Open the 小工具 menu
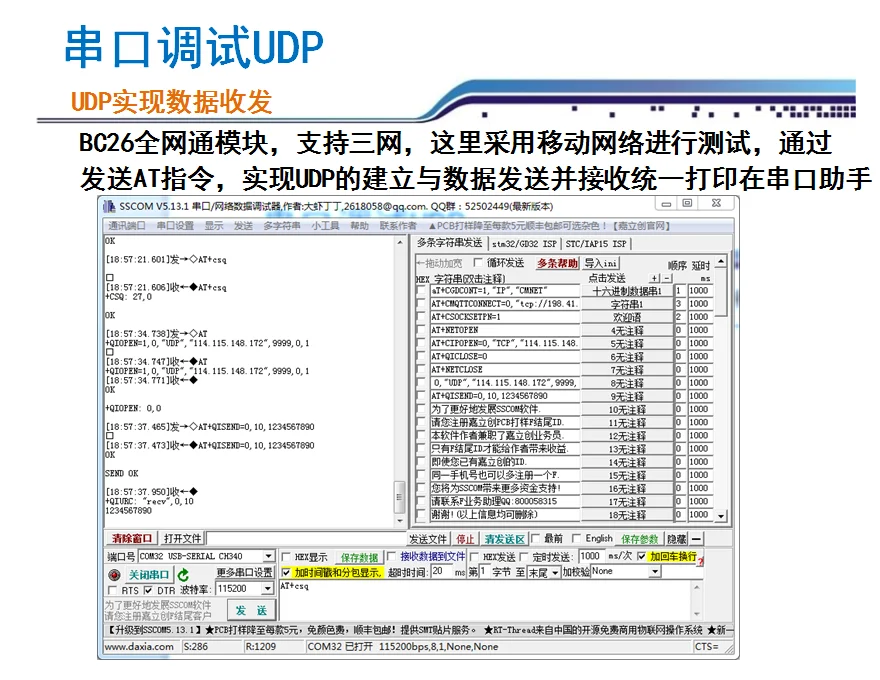880x680 pixels. point(326,226)
